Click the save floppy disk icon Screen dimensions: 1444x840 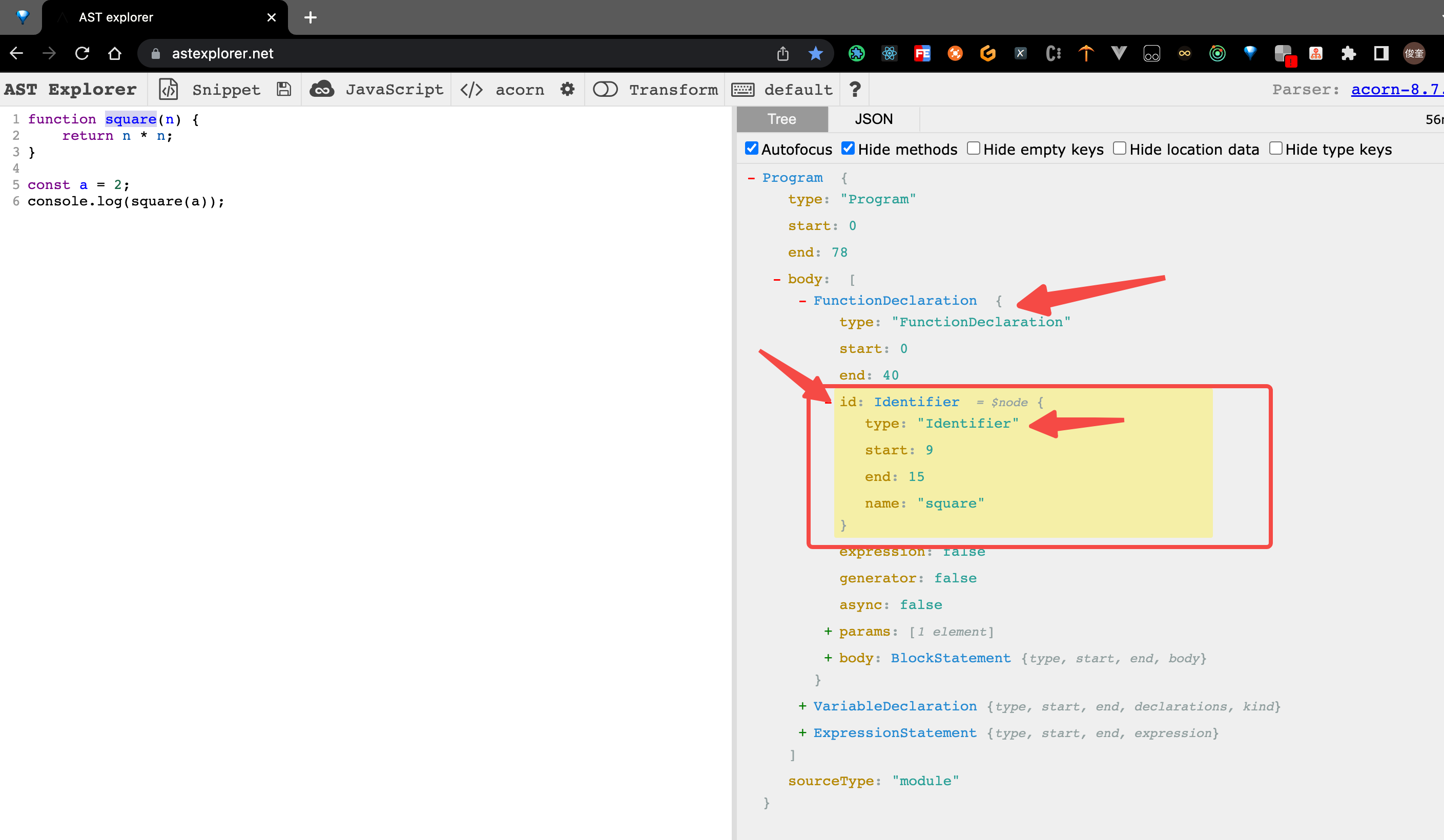(284, 89)
